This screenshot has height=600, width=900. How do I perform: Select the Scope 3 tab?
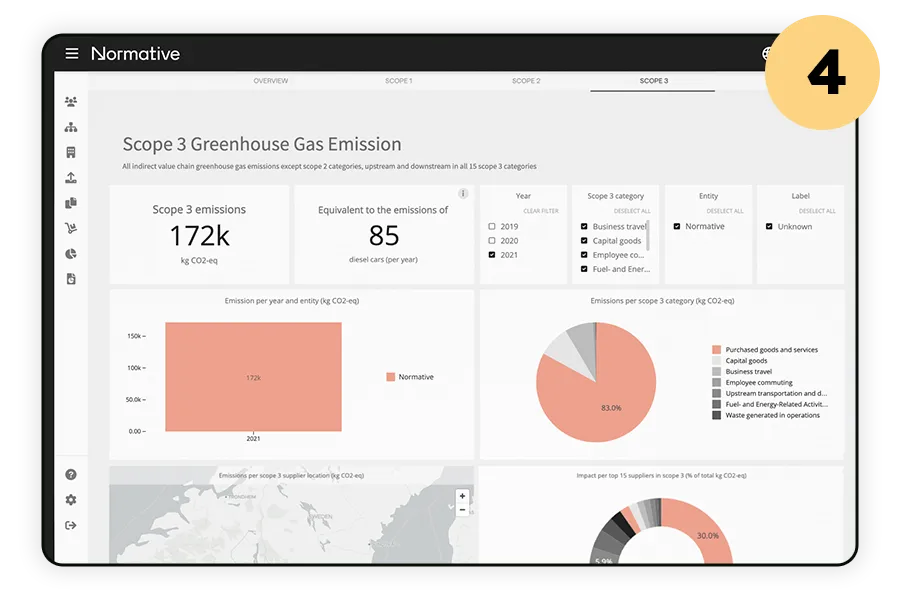654,81
